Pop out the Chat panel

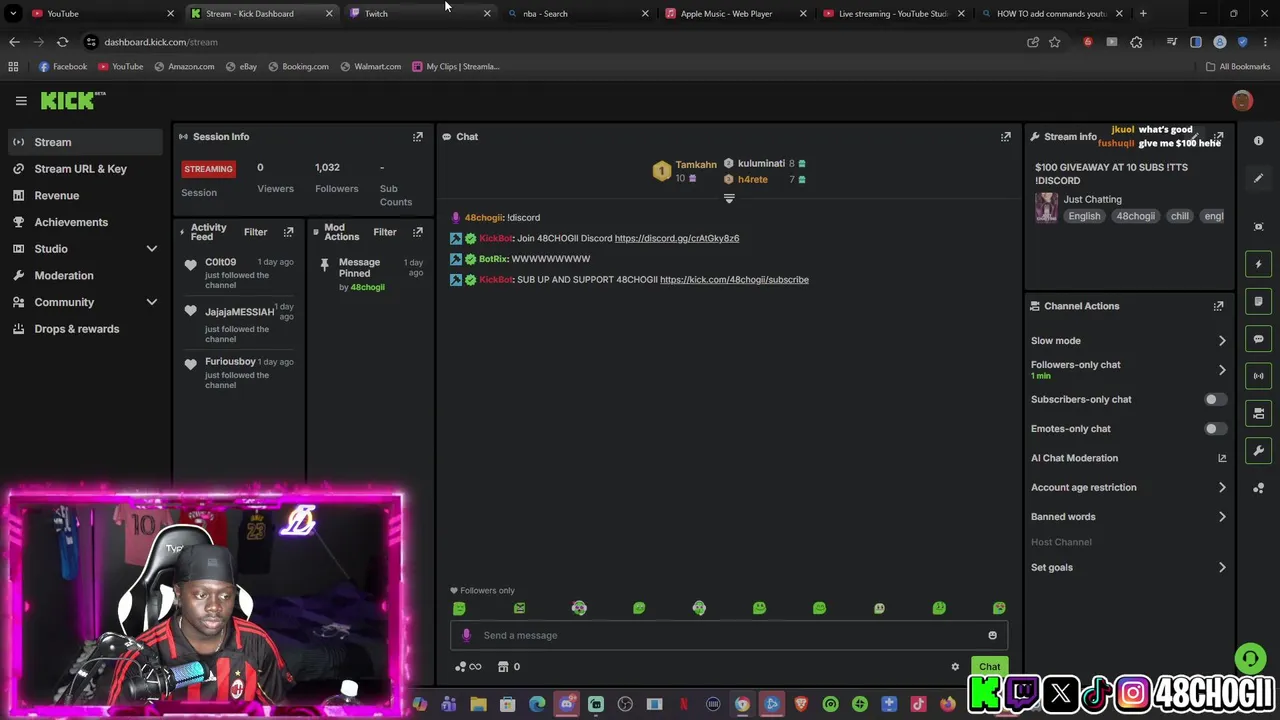(x=1006, y=136)
